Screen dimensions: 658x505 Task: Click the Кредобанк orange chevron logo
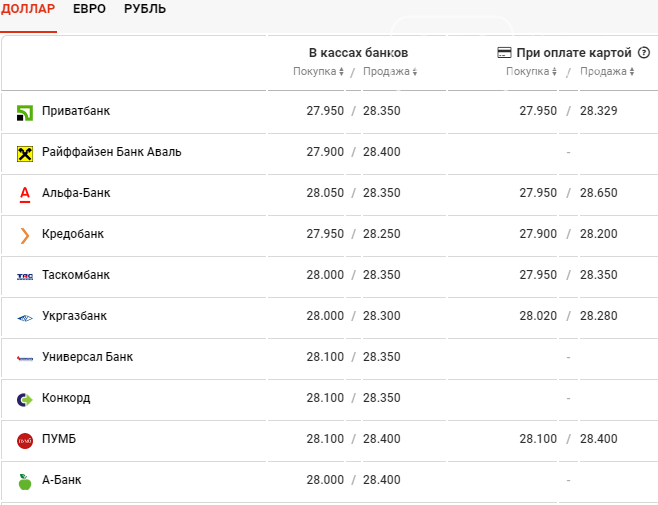[25, 235]
